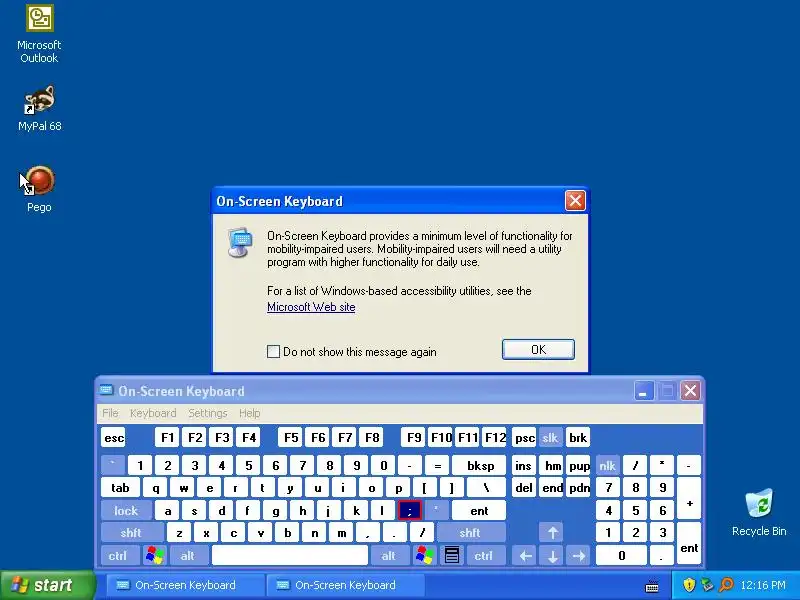
Task: Click the left arrow key
Action: (526, 555)
